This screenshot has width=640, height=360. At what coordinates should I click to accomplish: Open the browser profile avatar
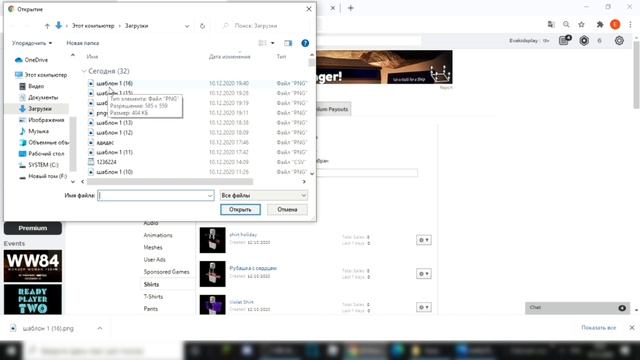coord(615,24)
